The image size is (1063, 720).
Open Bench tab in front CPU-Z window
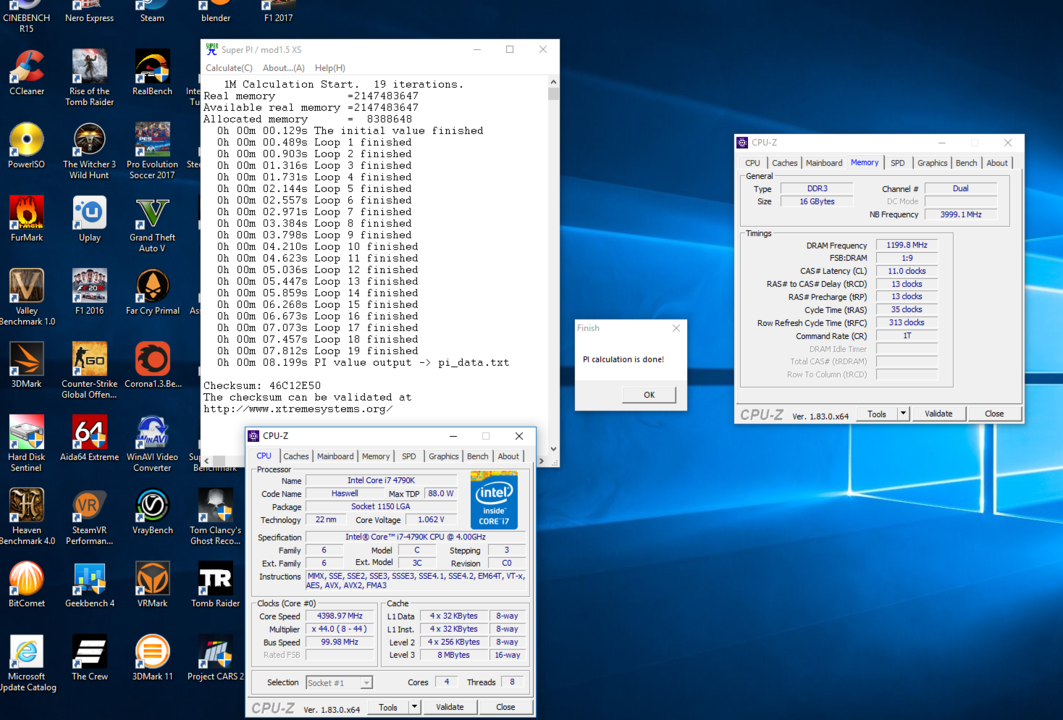pyautogui.click(x=477, y=456)
